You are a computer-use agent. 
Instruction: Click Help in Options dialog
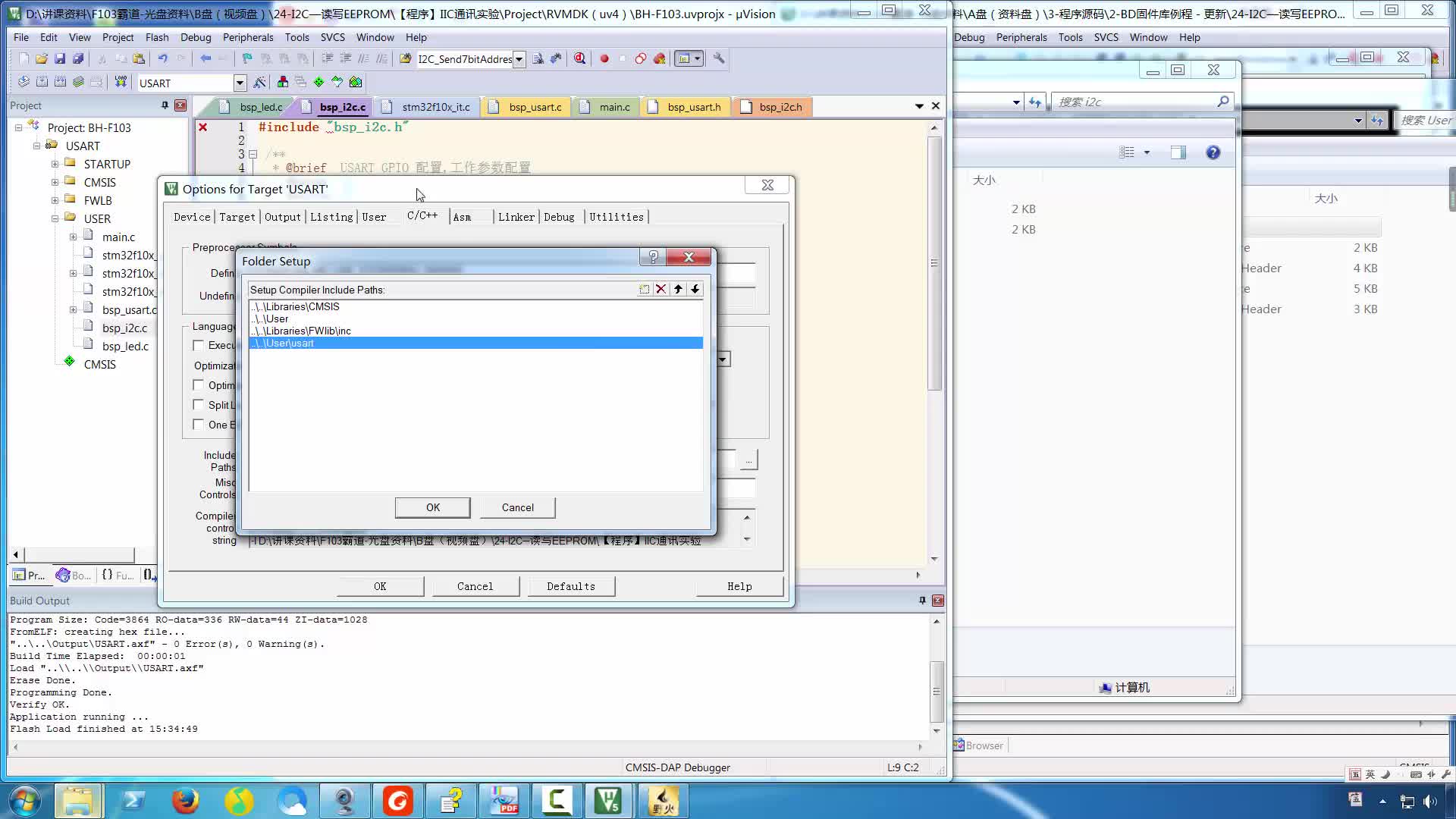click(739, 586)
